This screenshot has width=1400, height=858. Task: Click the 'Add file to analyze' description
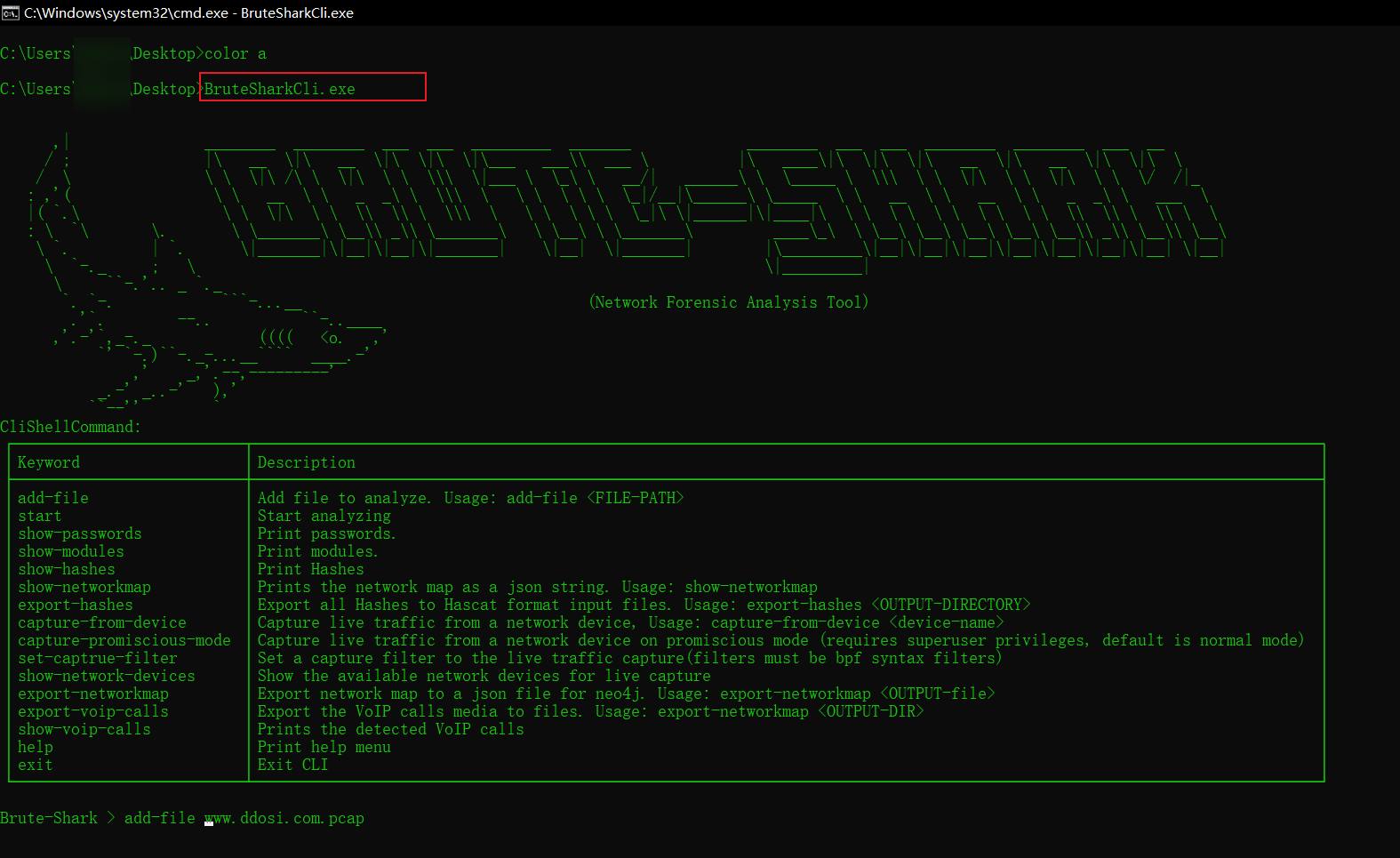pos(471,498)
